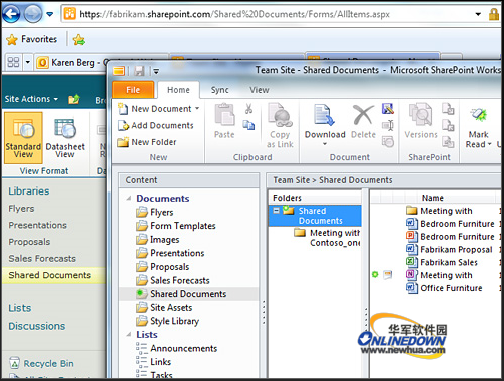This screenshot has width=504, height=381.
Task: Collapse the Shared Documents folder tree node
Action: tap(276, 211)
